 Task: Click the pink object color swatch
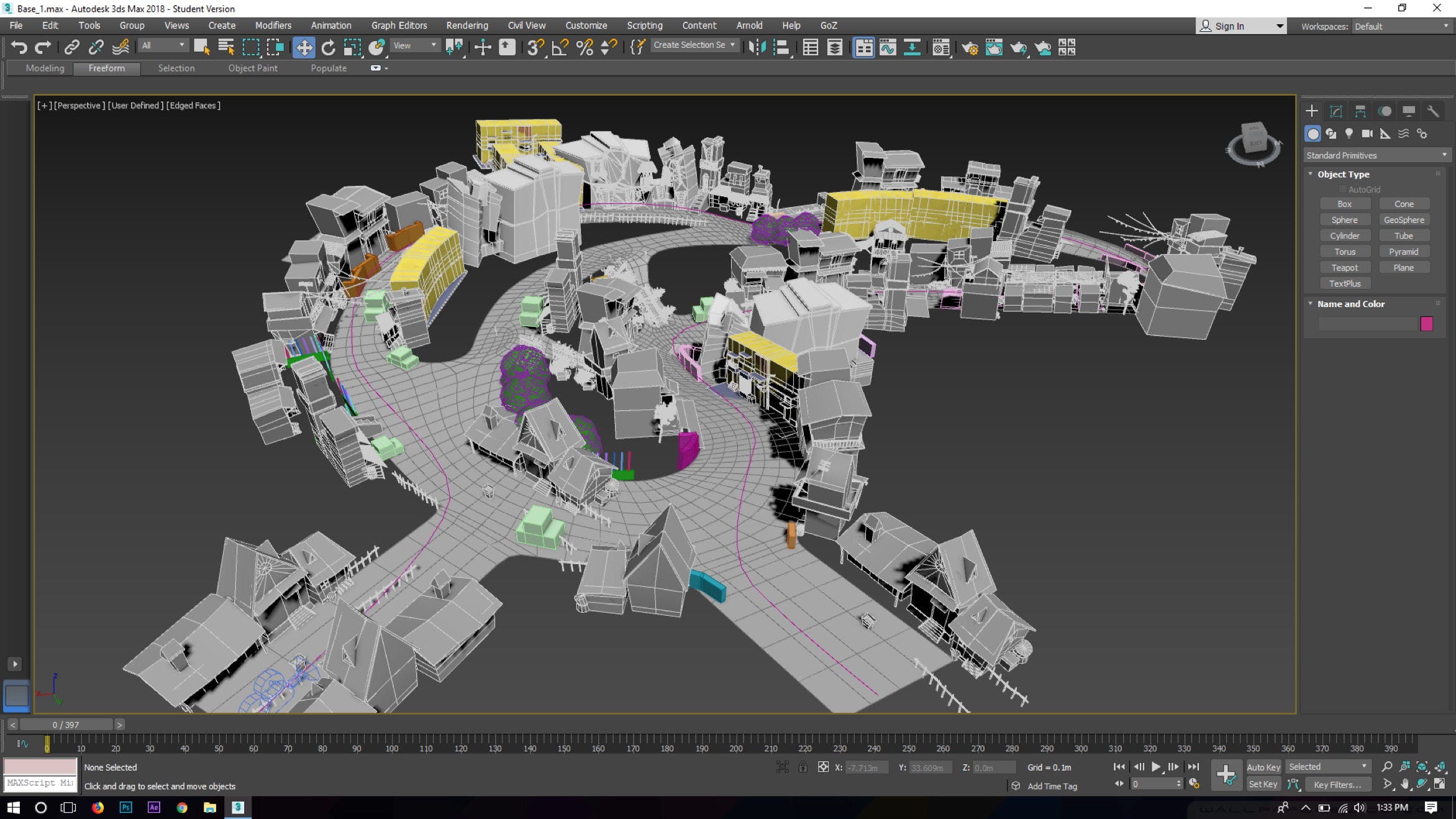[x=1426, y=324]
